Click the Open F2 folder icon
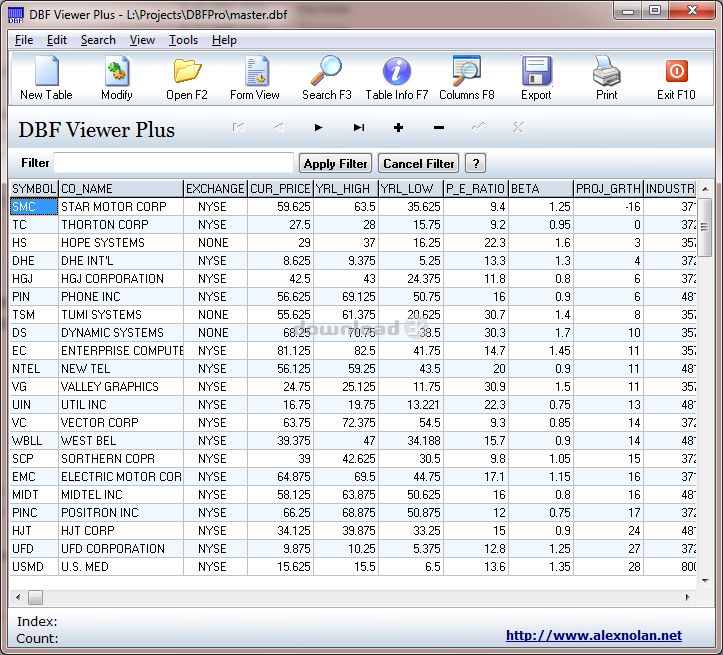 click(187, 71)
